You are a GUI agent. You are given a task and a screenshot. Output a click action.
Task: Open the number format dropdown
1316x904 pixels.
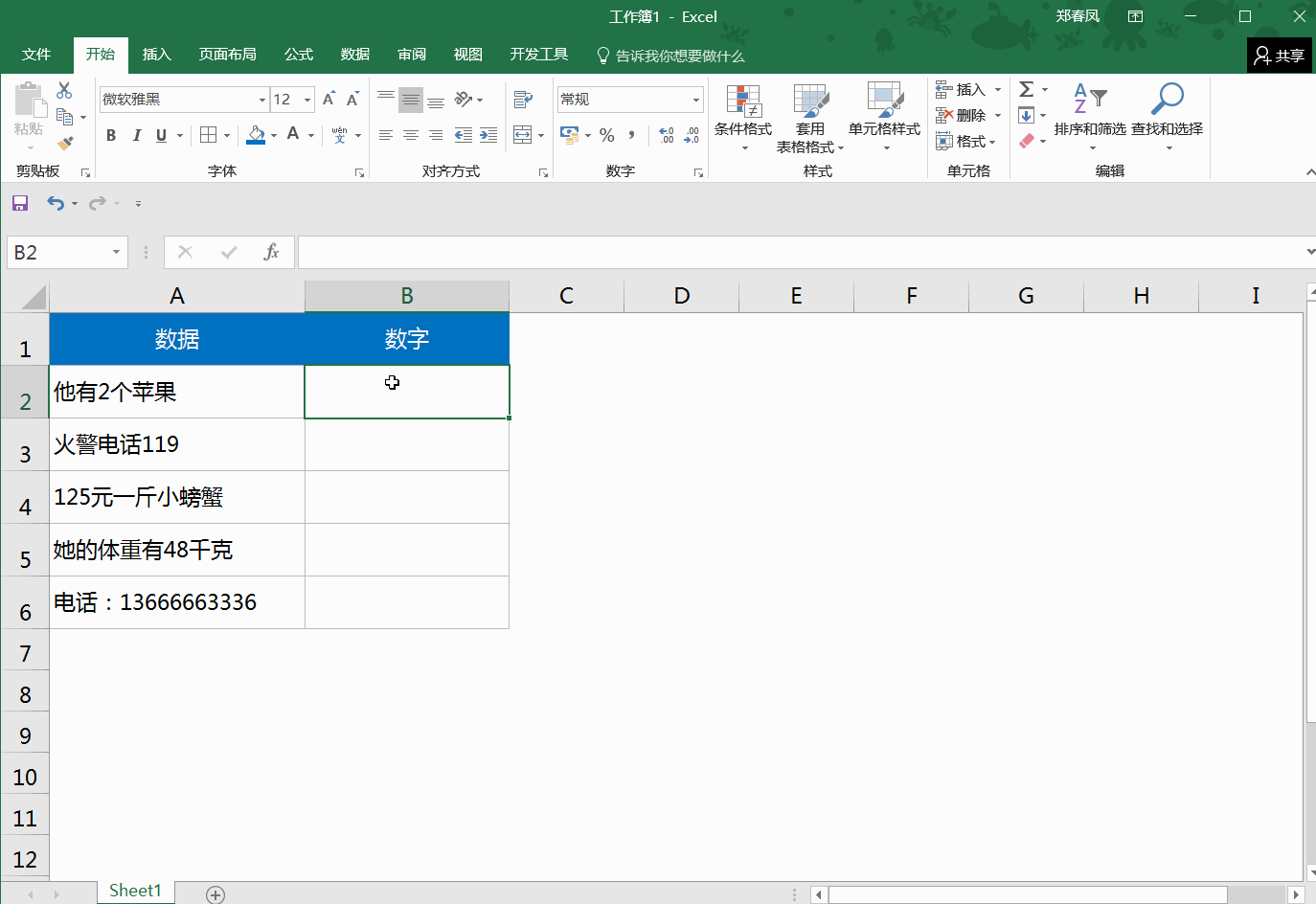(696, 100)
